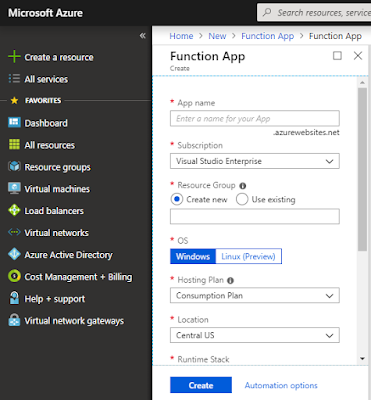Expand the Subscription dropdown
Viewport: 371px width, 400px height.
(255, 161)
